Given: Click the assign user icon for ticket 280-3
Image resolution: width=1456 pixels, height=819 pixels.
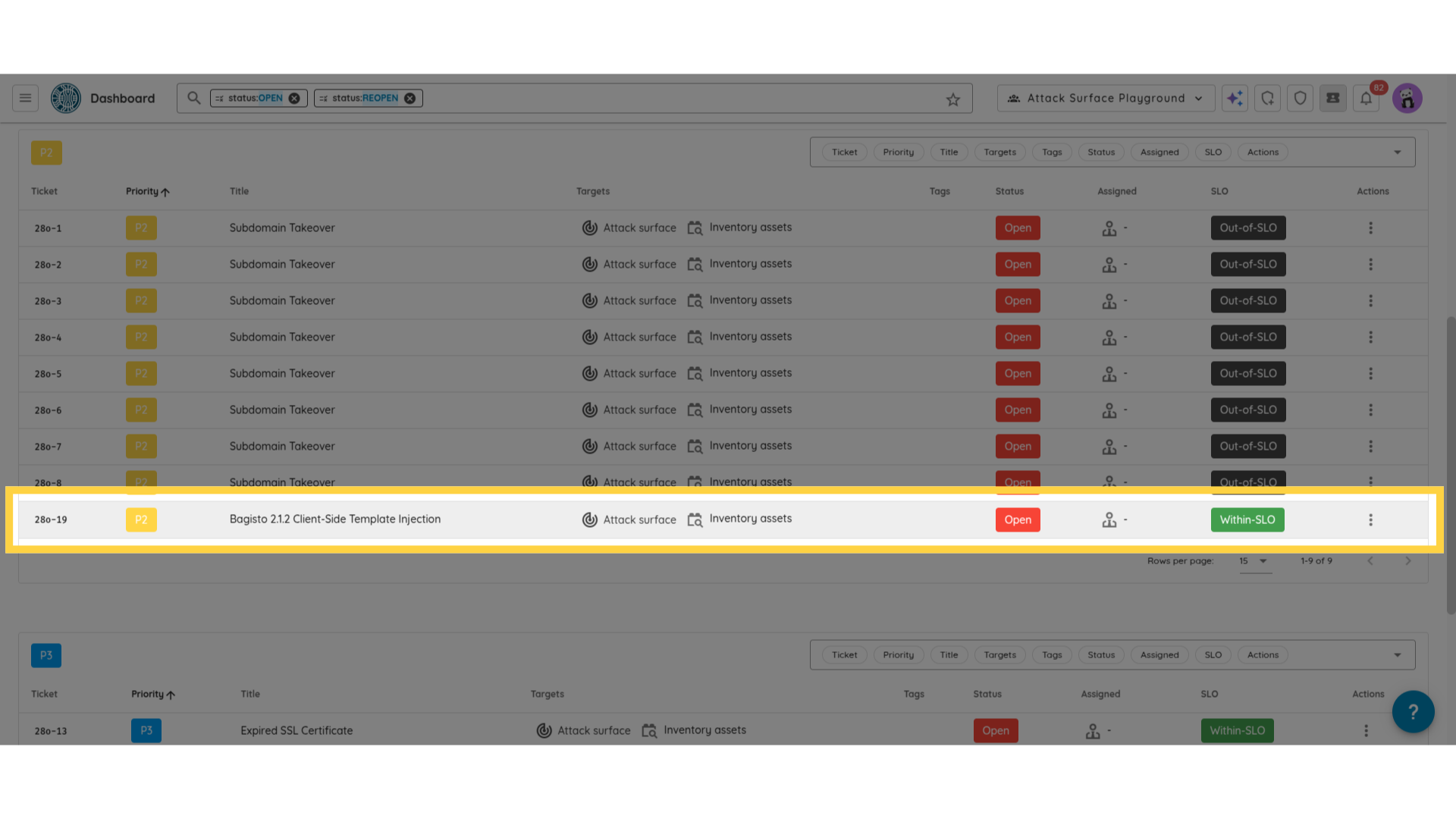Looking at the screenshot, I should point(1109,301).
